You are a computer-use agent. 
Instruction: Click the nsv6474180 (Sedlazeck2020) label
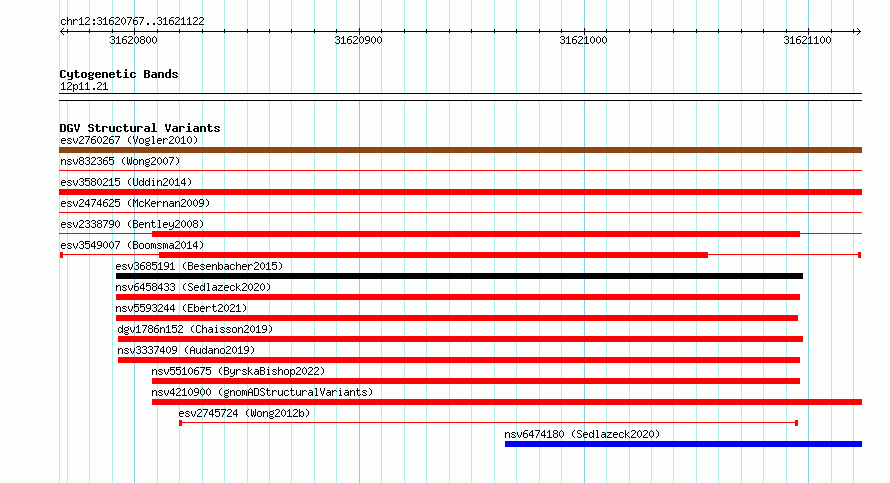click(x=582, y=434)
